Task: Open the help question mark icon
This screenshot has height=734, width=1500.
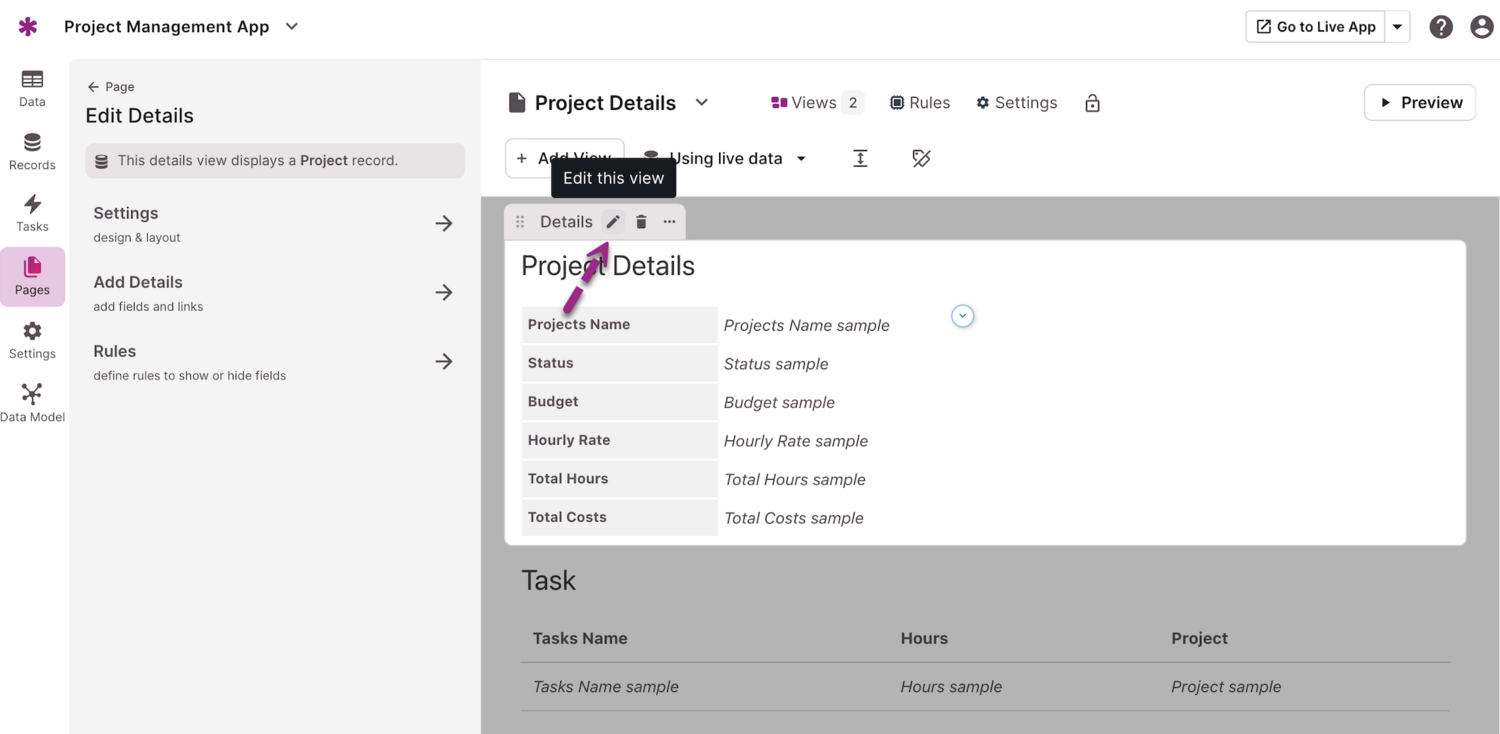Action: point(1440,27)
